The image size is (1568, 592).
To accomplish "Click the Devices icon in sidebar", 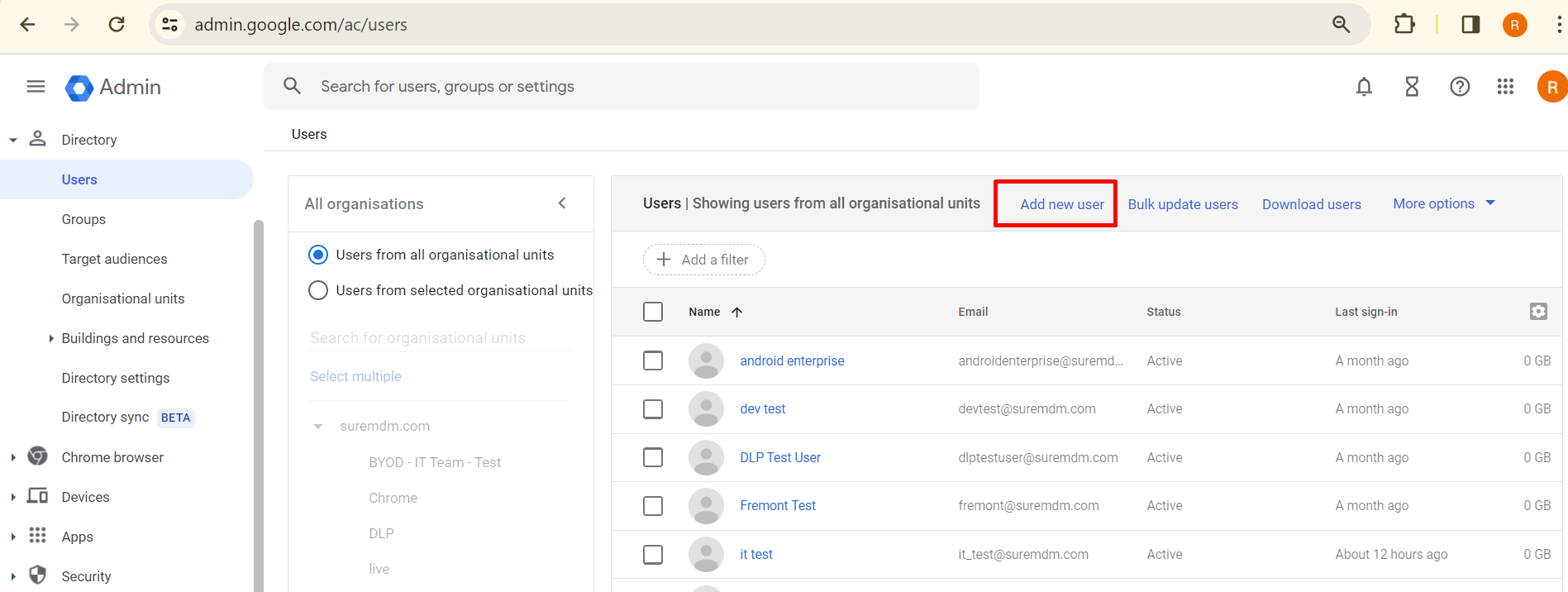I will tap(37, 496).
